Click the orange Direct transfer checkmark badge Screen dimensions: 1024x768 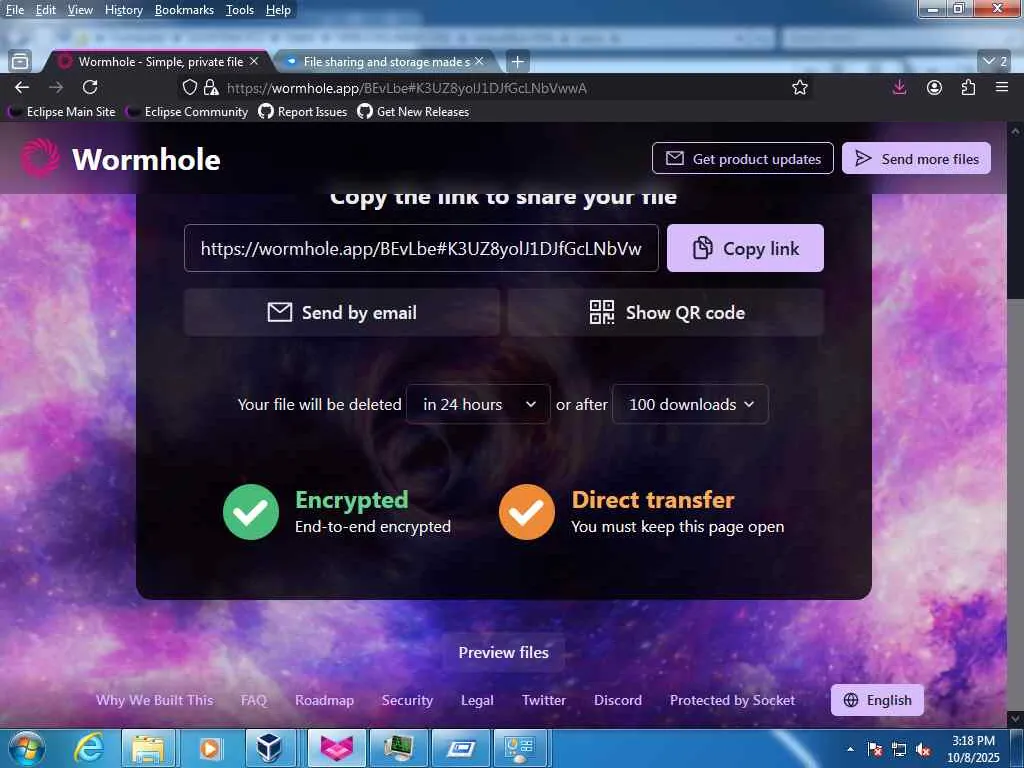527,512
